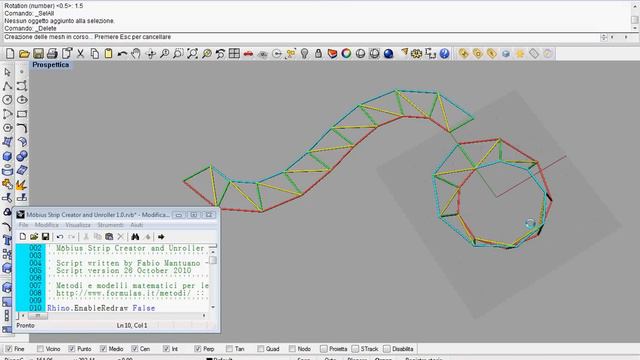The image size is (640, 360).
Task: Click the blue Box solid tool
Action: pos(7,156)
